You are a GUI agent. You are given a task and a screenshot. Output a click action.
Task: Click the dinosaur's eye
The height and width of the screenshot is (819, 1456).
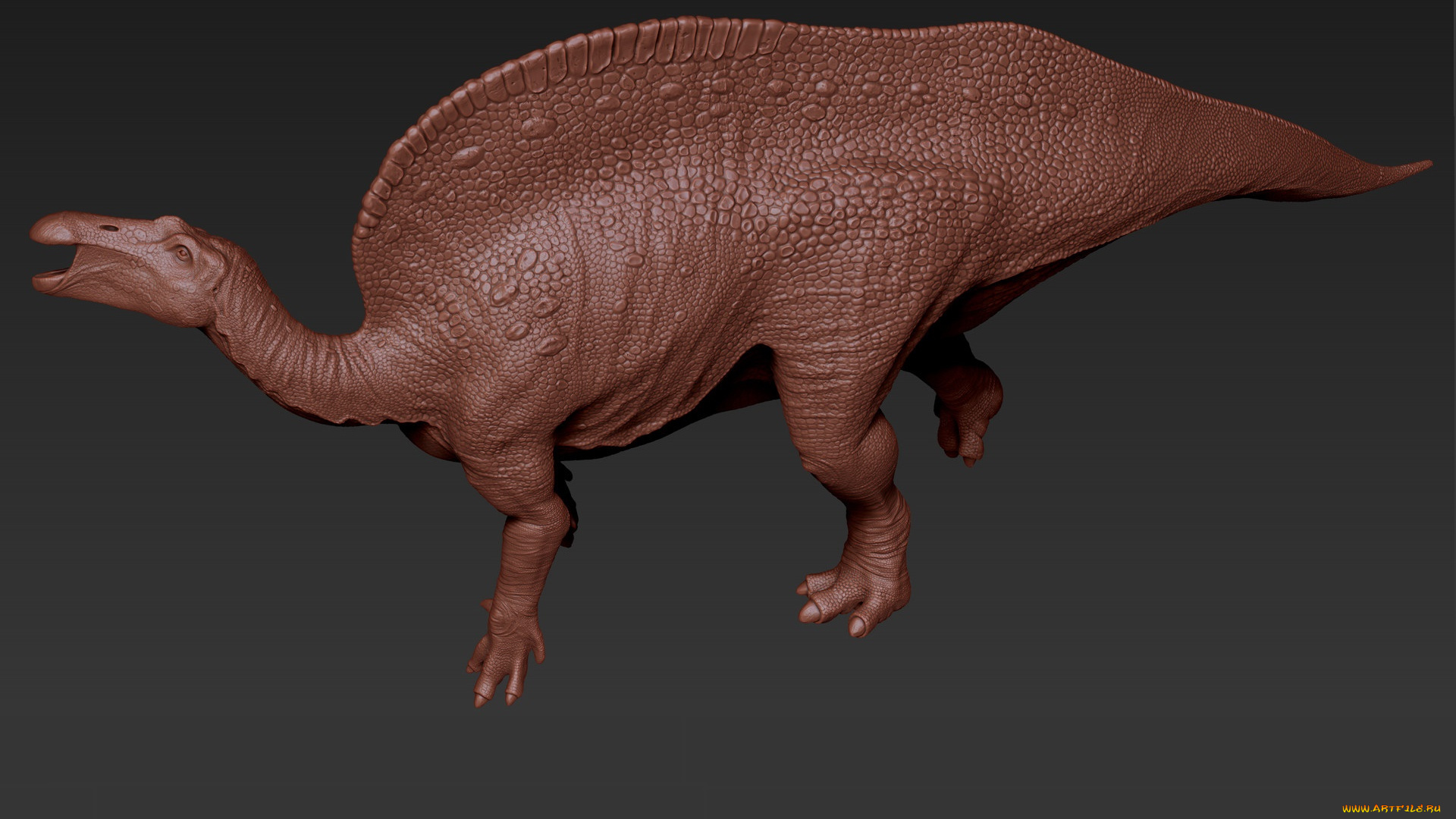pyautogui.click(x=182, y=253)
